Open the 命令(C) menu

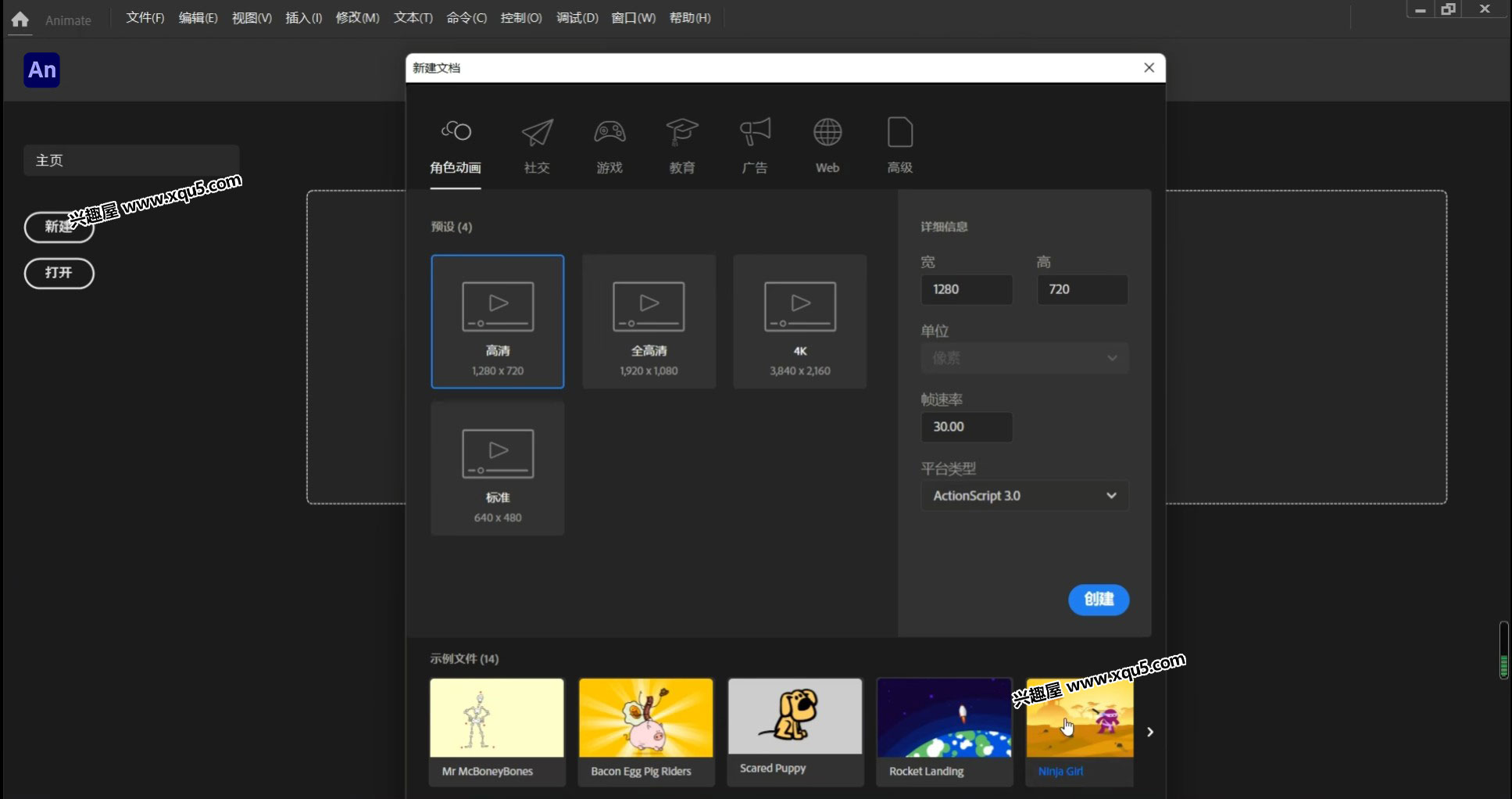click(x=466, y=17)
